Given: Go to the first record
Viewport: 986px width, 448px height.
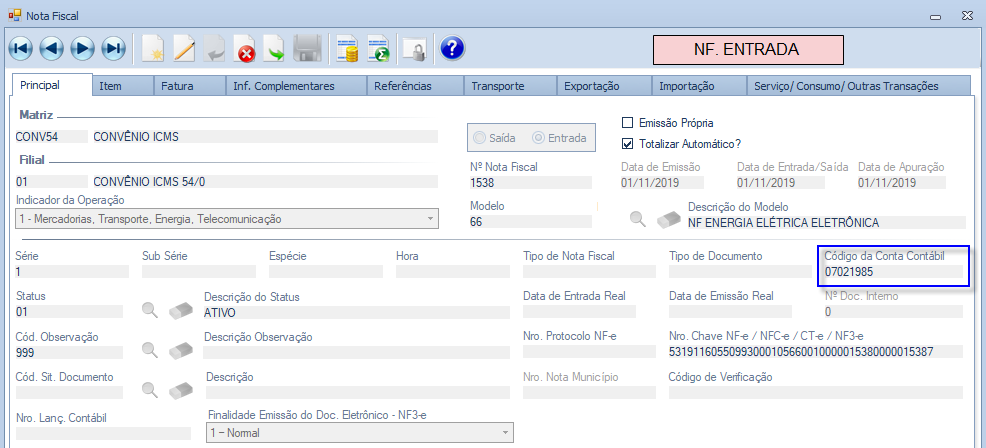Looking at the screenshot, I should (21, 48).
